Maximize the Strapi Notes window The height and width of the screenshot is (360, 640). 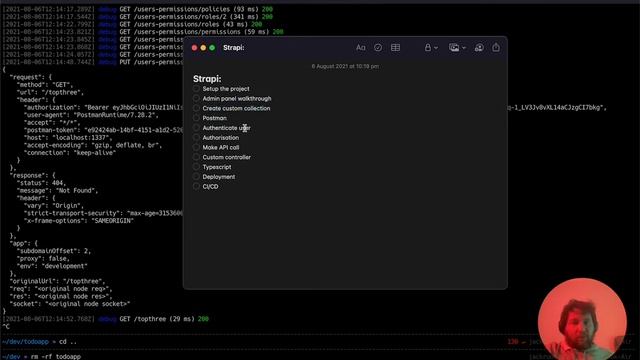click(x=212, y=48)
